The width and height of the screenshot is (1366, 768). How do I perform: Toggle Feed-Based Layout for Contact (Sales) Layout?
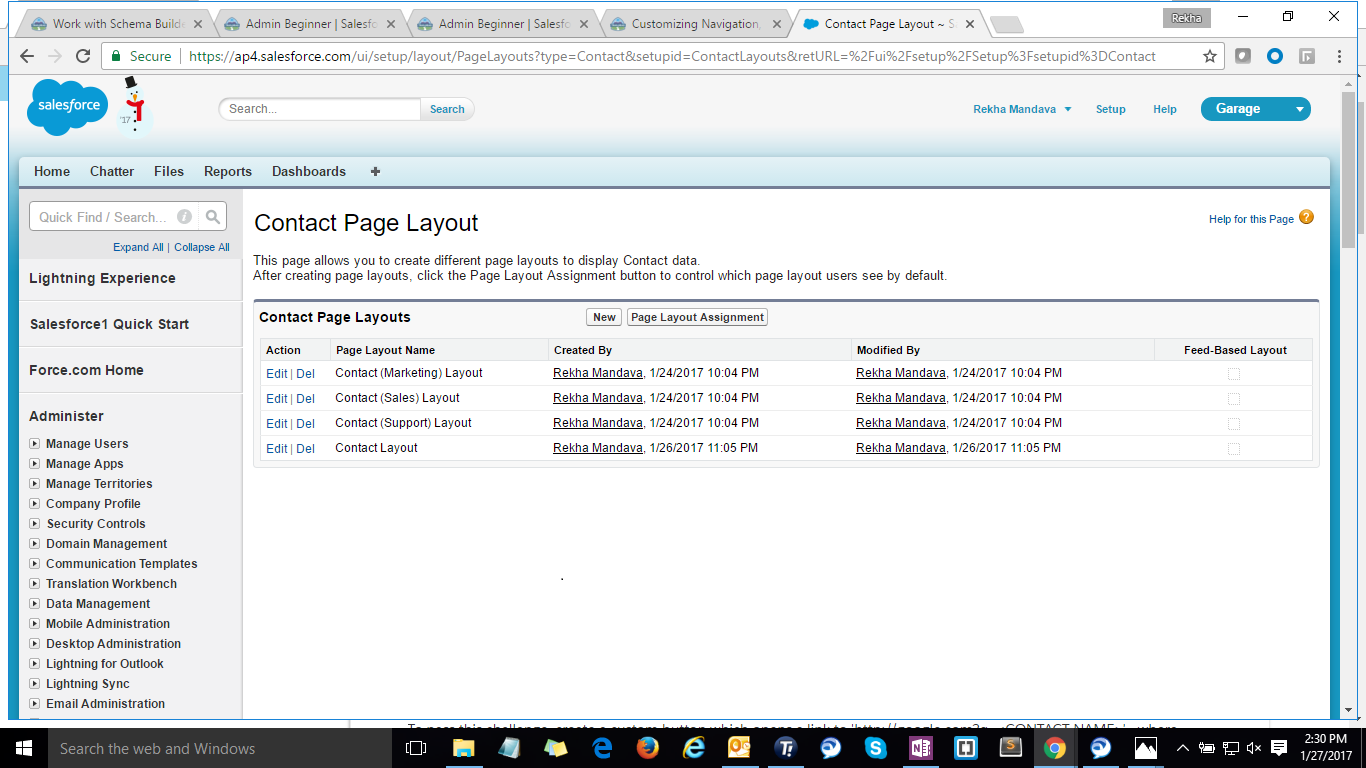pos(1234,399)
